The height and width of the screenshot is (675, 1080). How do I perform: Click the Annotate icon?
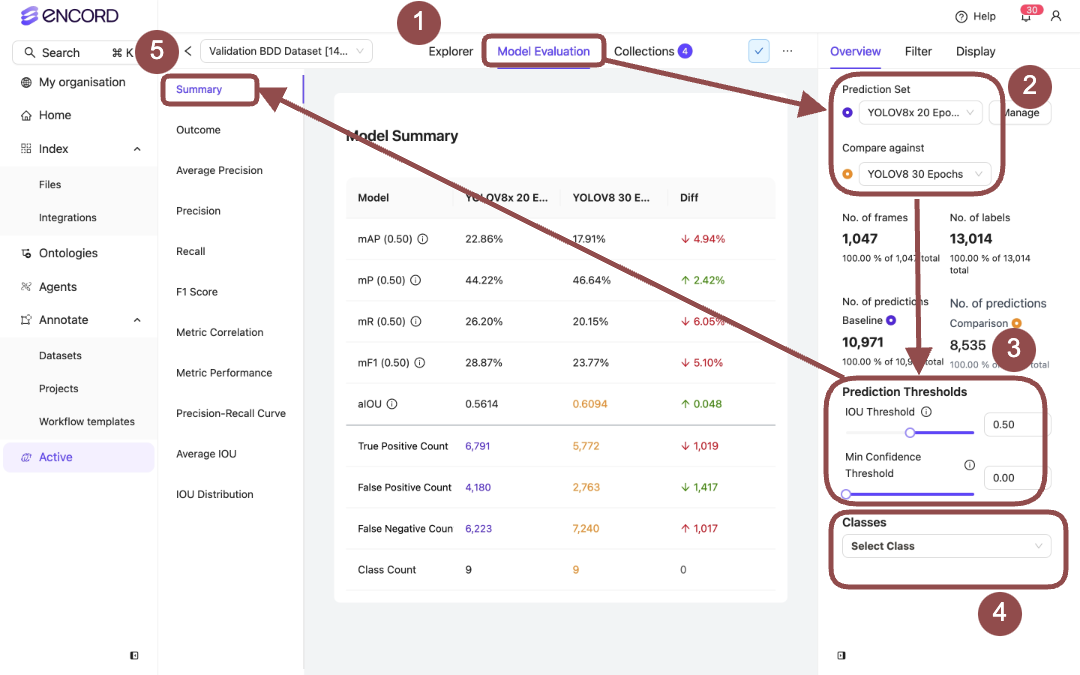tap(26, 320)
